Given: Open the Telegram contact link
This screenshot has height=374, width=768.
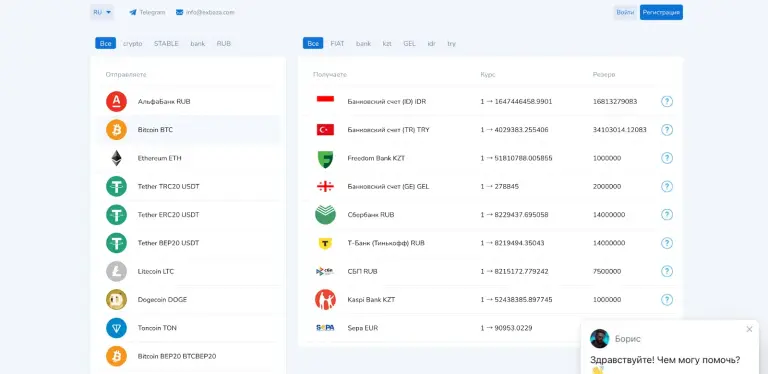Looking at the screenshot, I should tap(147, 12).
